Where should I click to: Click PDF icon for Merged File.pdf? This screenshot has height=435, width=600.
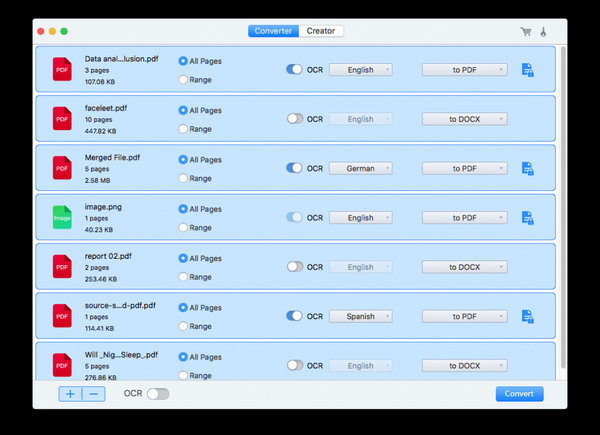click(62, 168)
